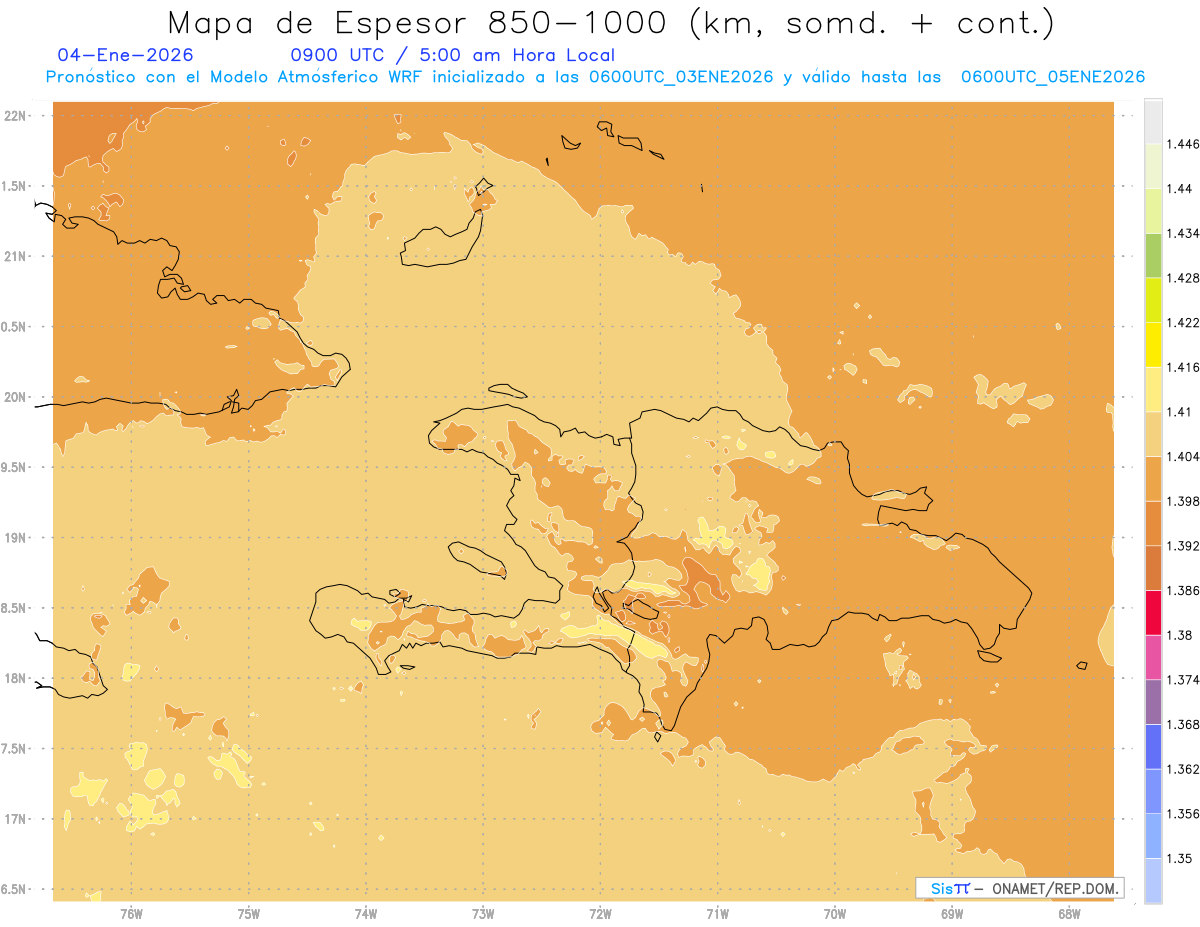Click the 73W longitude label
This screenshot has width=1200, height=927.
click(483, 913)
